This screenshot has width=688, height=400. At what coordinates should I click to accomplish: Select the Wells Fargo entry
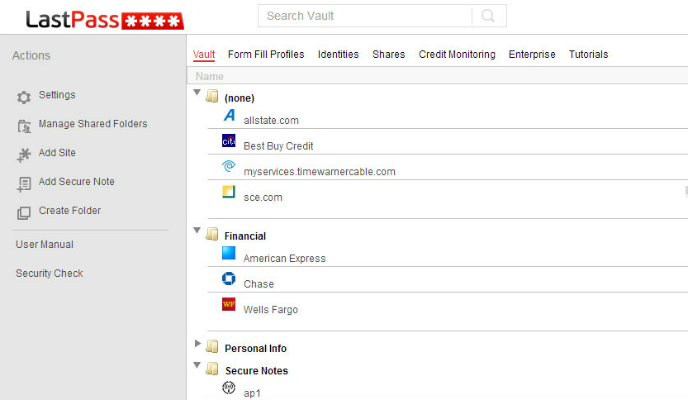[271, 310]
